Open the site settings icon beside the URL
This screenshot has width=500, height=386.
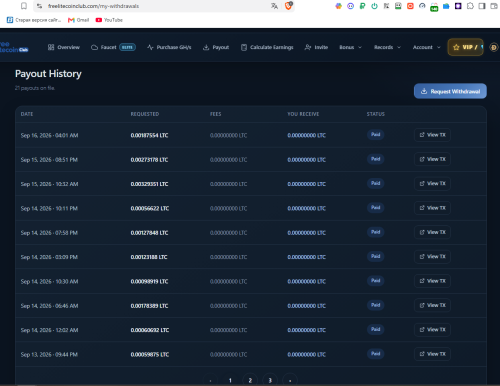pos(39,6)
